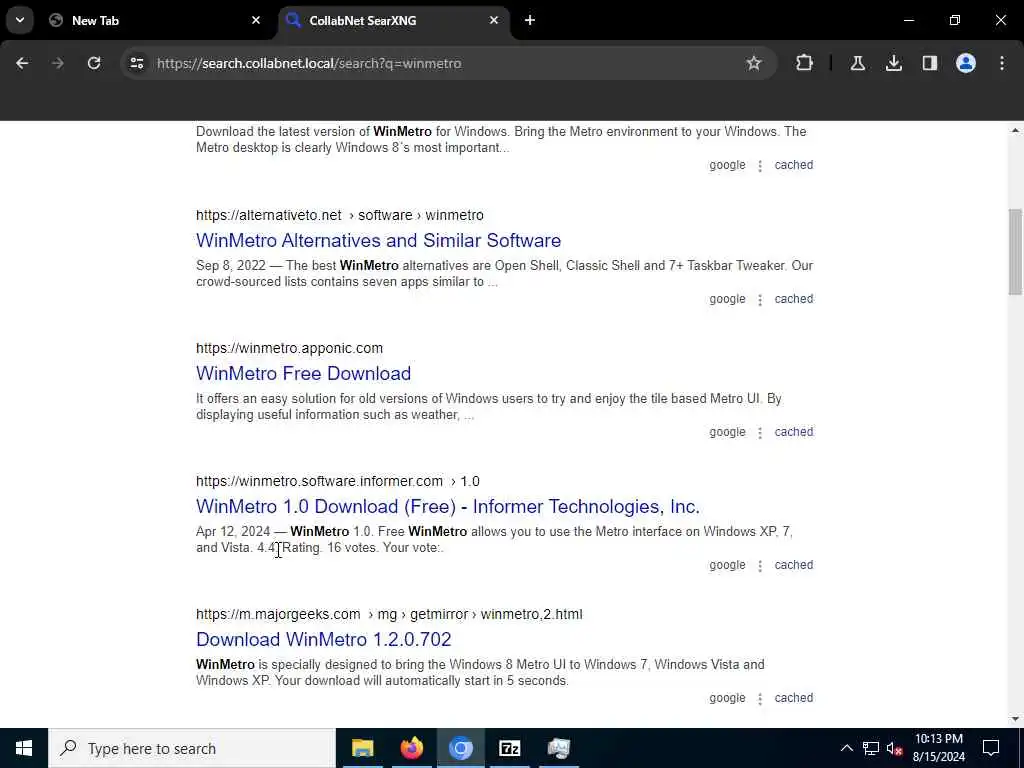The height and width of the screenshot is (768, 1024).
Task: Show hidden system tray icons
Action: (x=846, y=748)
